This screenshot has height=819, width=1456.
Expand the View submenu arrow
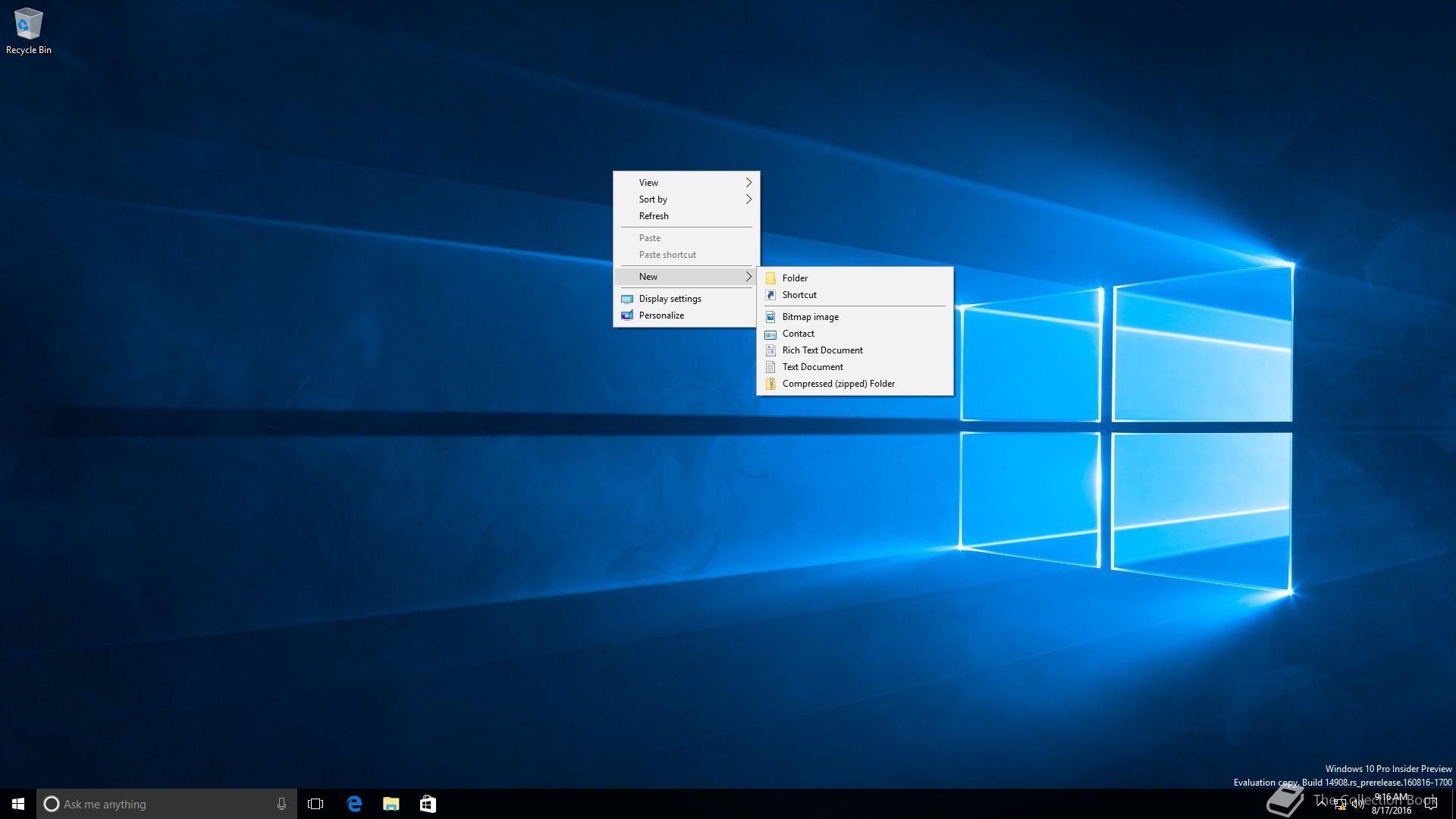748,183
